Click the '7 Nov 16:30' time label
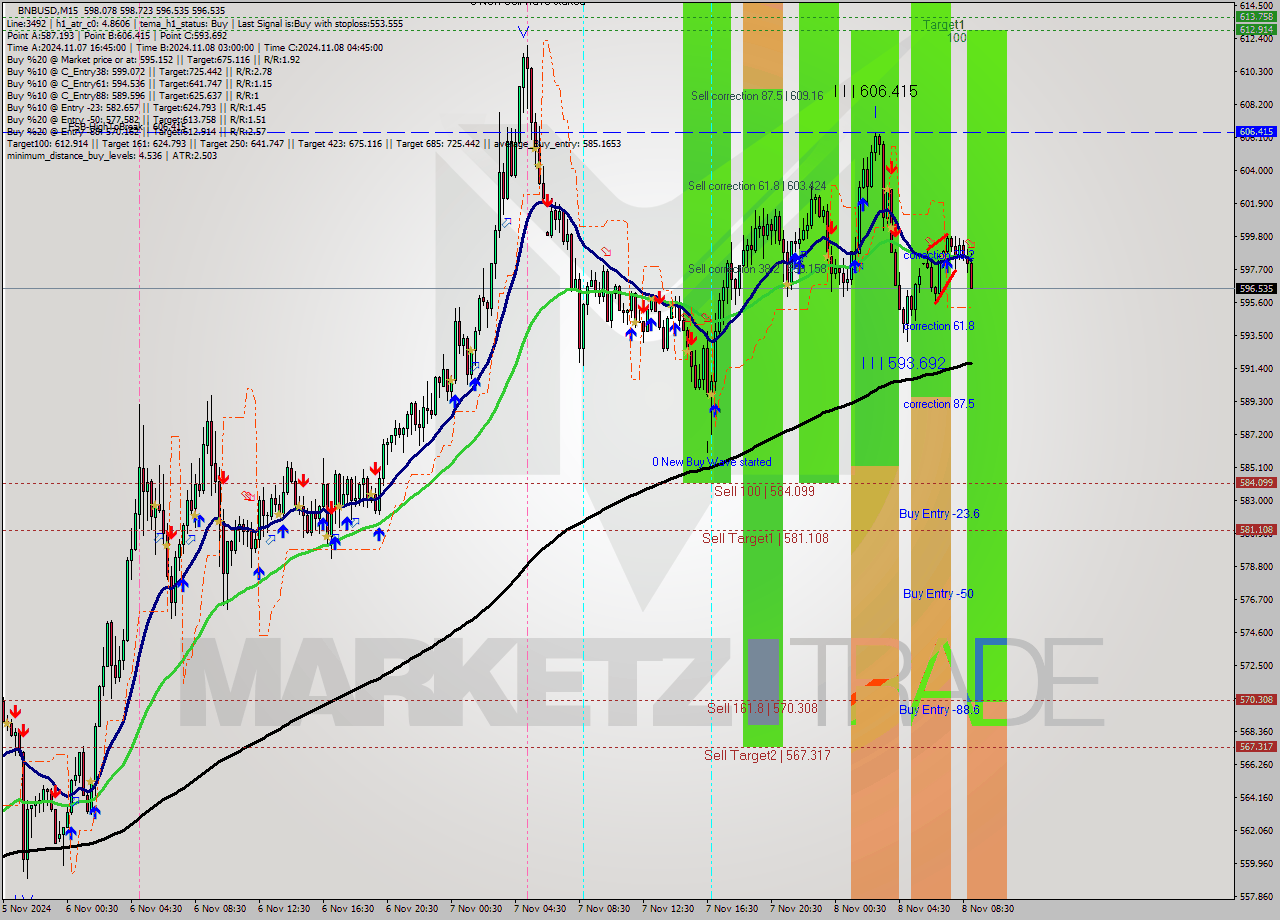Viewport: 1280px width, 920px height. [734, 908]
